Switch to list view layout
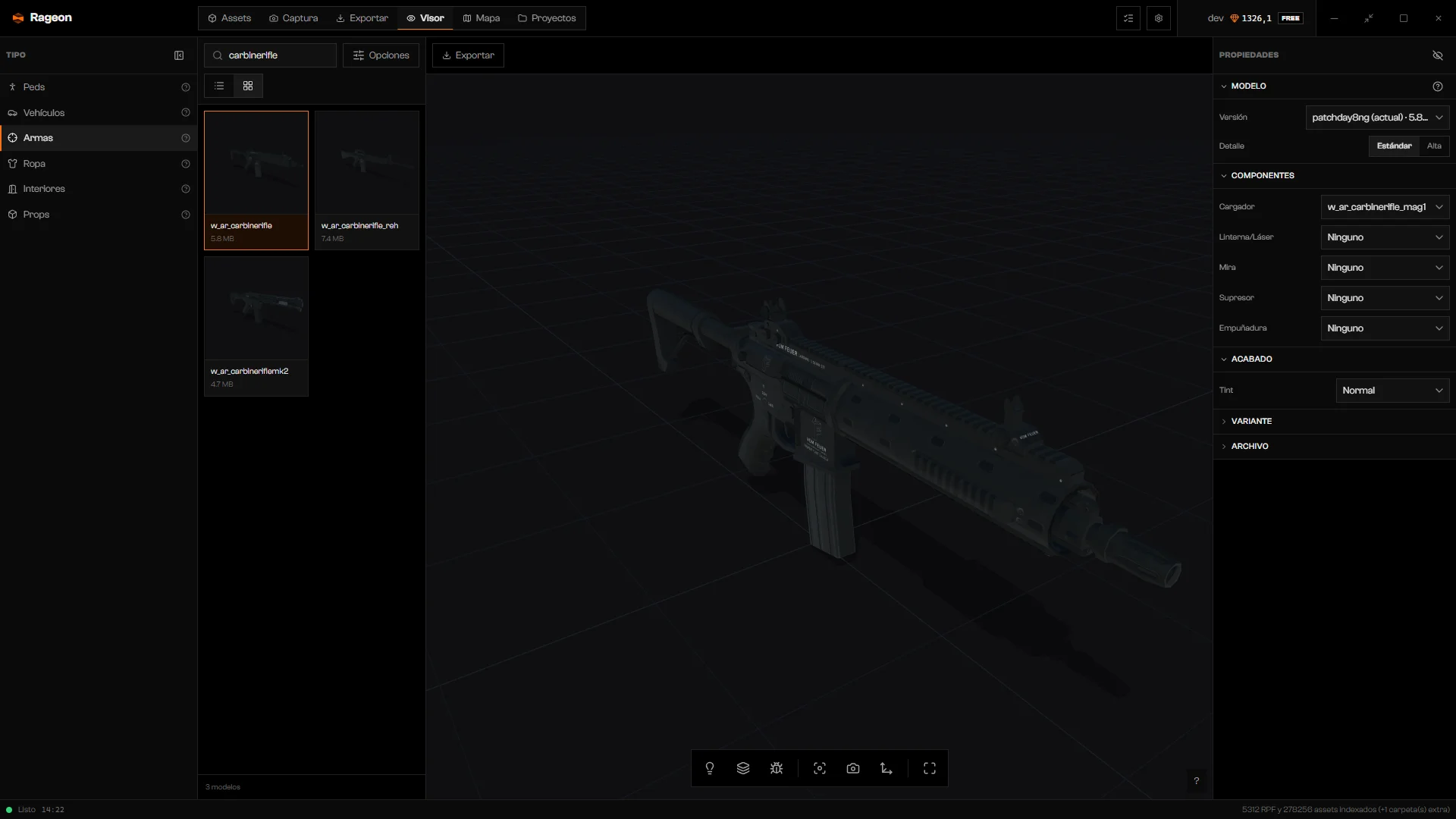The width and height of the screenshot is (1456, 819). click(x=219, y=86)
